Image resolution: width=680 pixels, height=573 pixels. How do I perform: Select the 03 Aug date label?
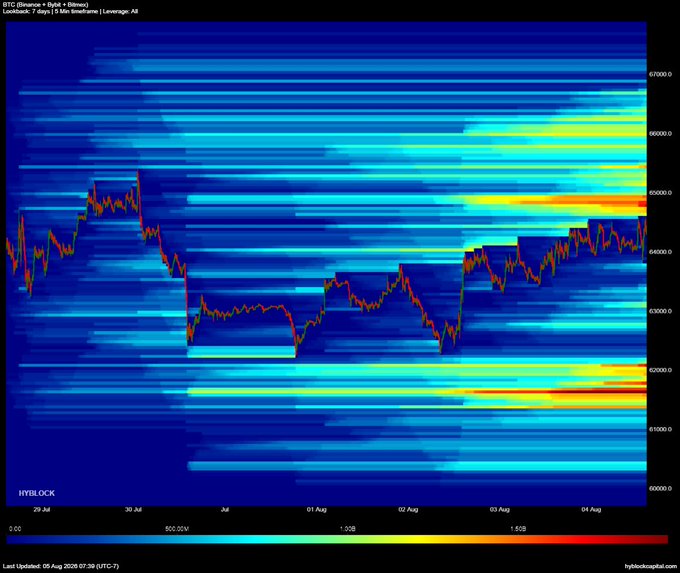point(500,510)
